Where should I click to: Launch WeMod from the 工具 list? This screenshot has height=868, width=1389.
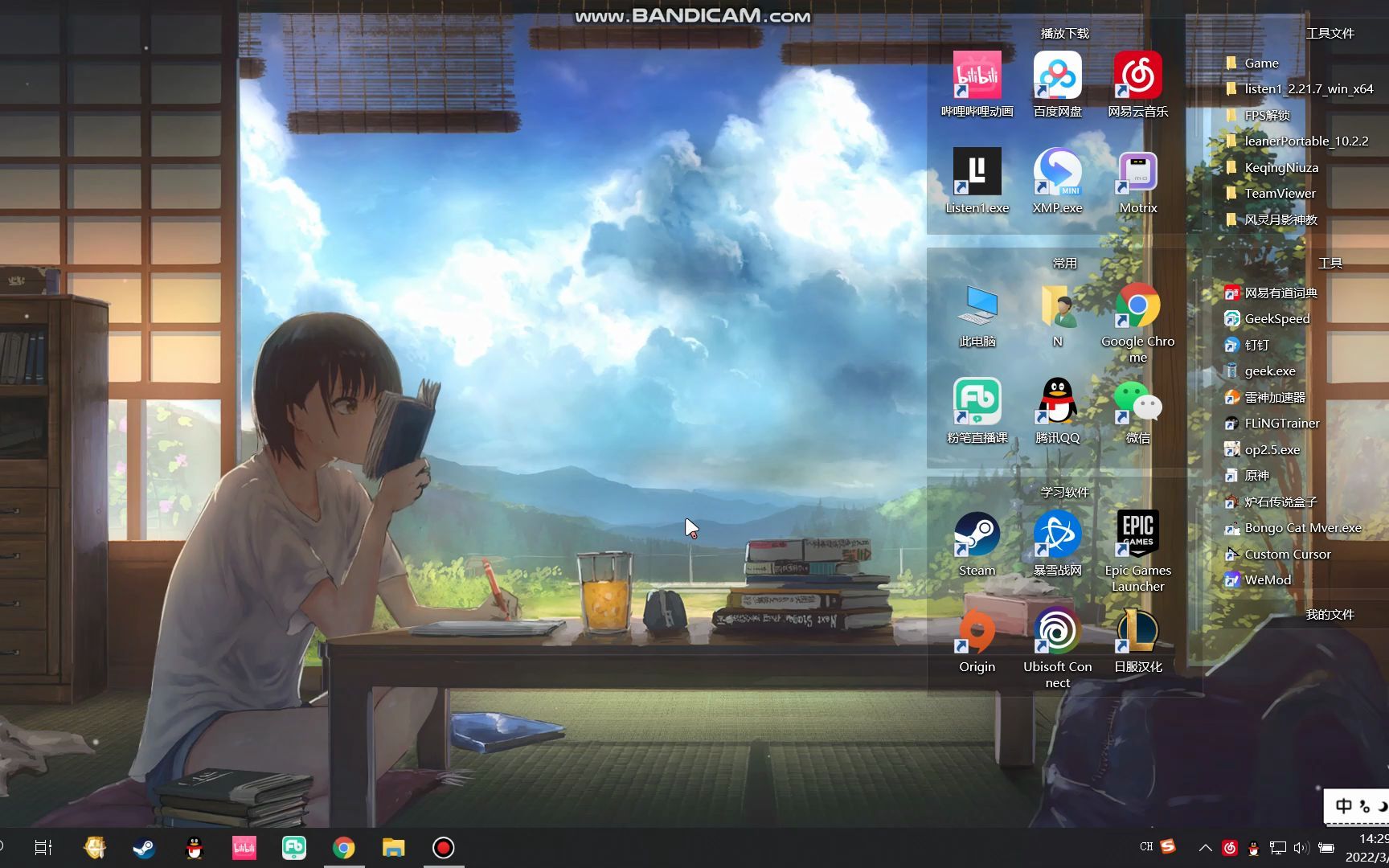coord(1258,579)
